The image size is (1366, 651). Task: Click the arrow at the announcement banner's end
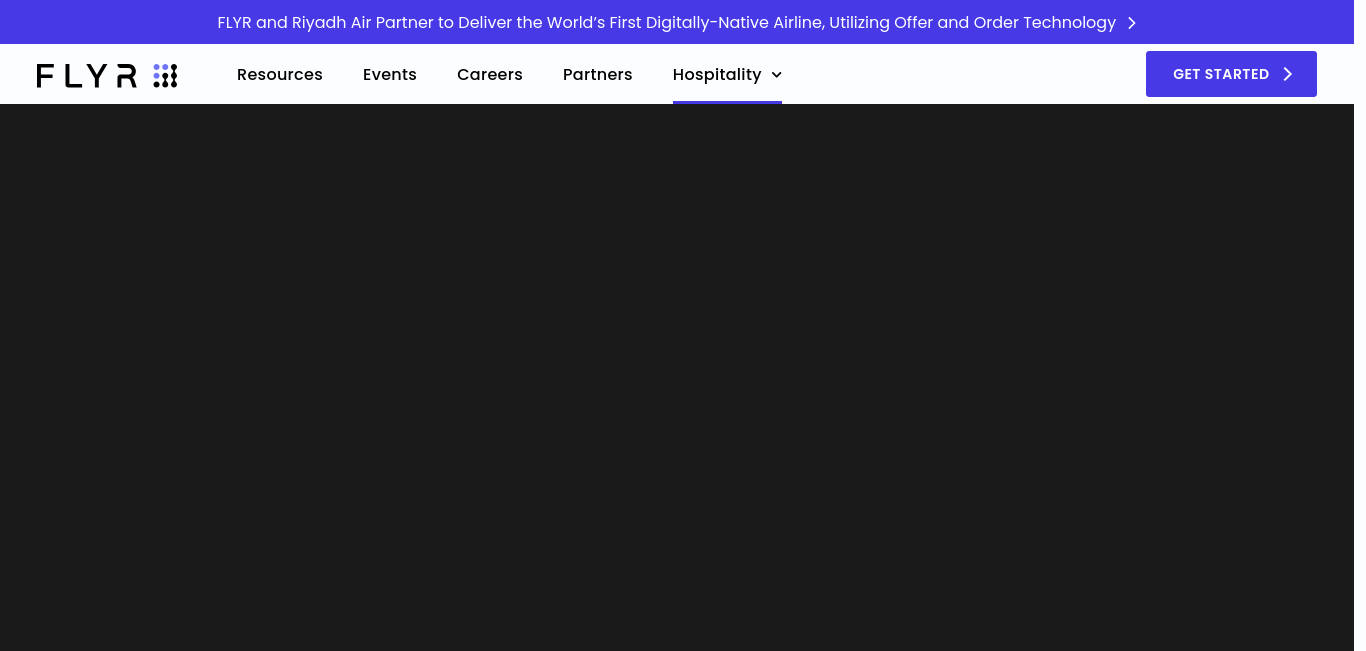(1132, 23)
